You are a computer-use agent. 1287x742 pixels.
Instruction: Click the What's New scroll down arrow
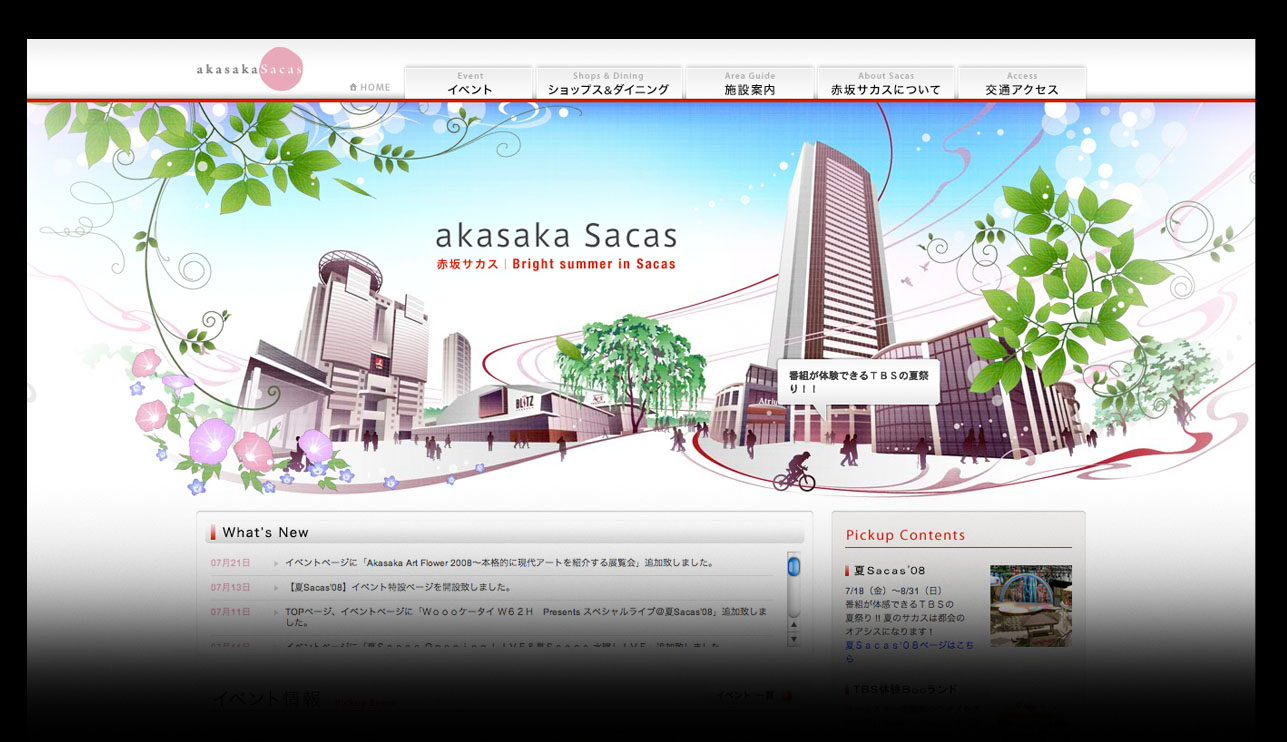click(x=794, y=638)
